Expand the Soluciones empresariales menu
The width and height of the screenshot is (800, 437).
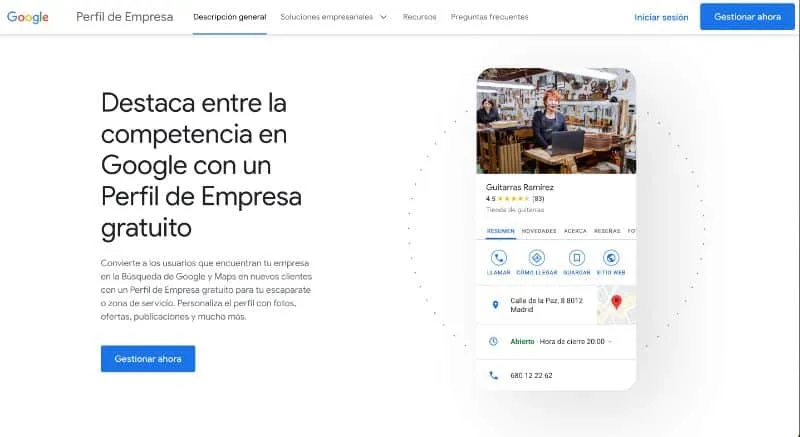[x=333, y=17]
